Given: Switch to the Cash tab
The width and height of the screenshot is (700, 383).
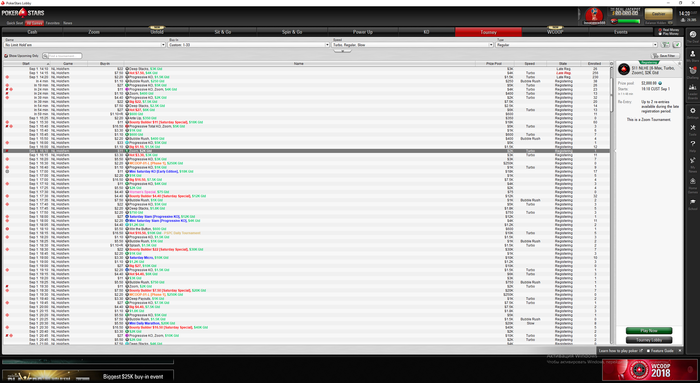Looking at the screenshot, I should pyautogui.click(x=33, y=32).
